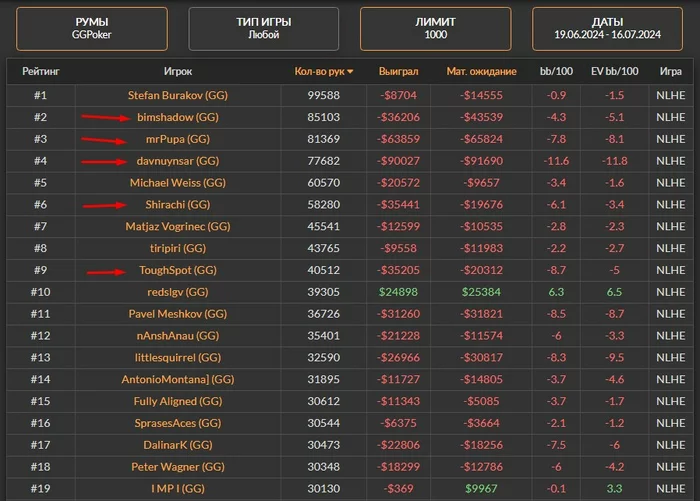Open the РУМЫ GGPoker room filter

93,27
